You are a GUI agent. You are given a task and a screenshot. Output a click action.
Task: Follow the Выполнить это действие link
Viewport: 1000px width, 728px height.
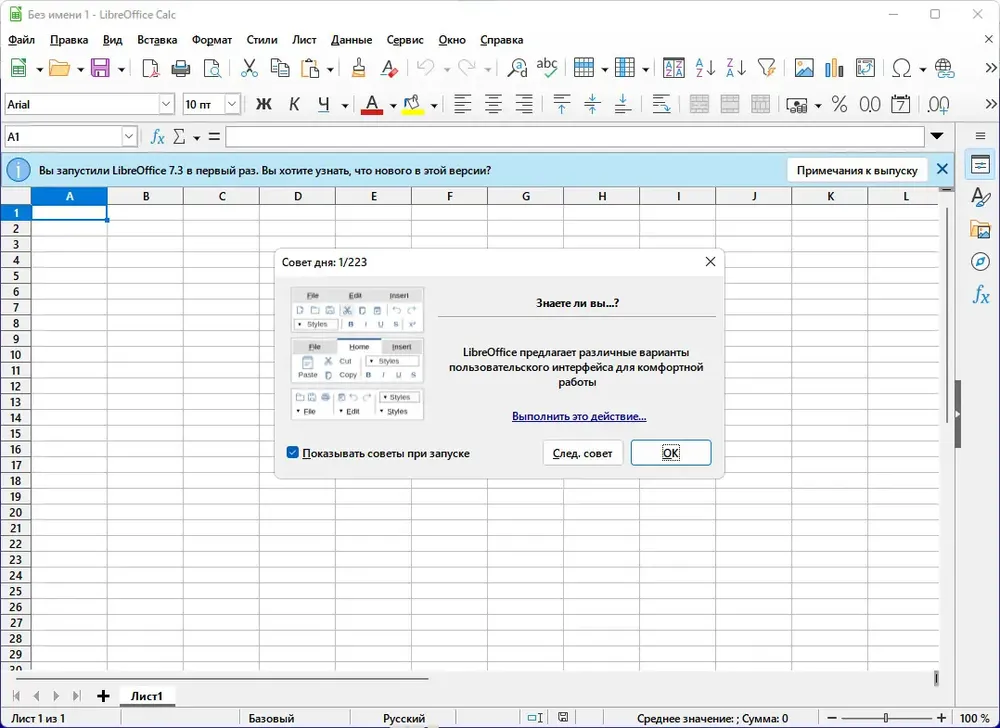[579, 416]
